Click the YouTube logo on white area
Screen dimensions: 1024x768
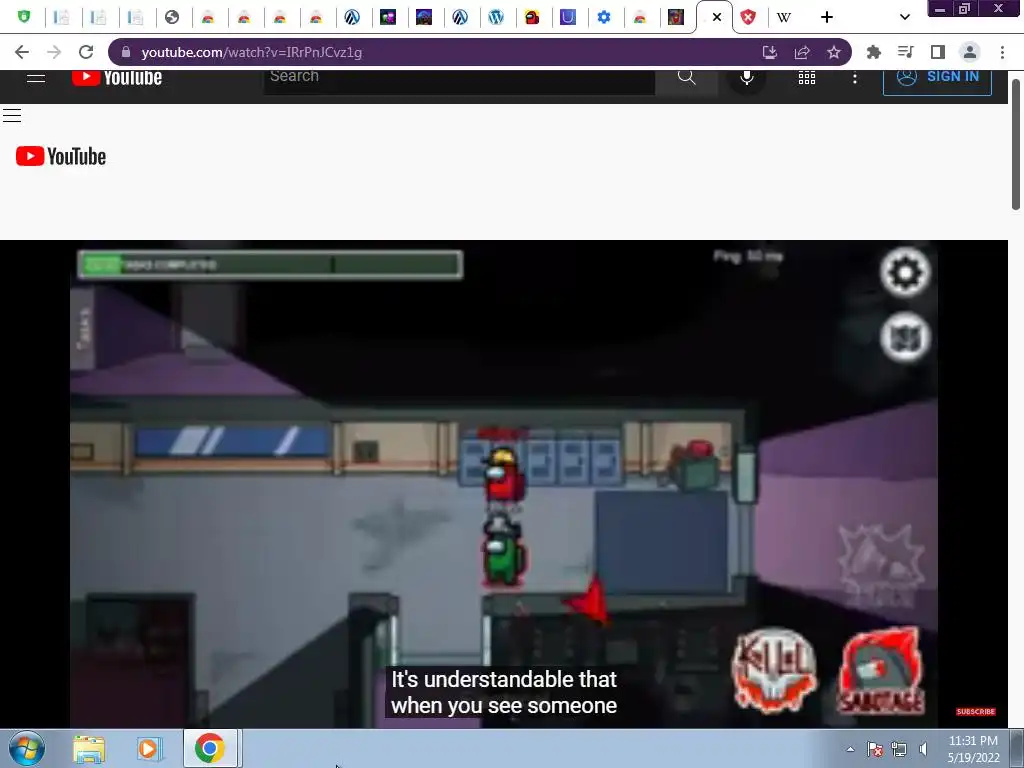pyautogui.click(x=61, y=156)
